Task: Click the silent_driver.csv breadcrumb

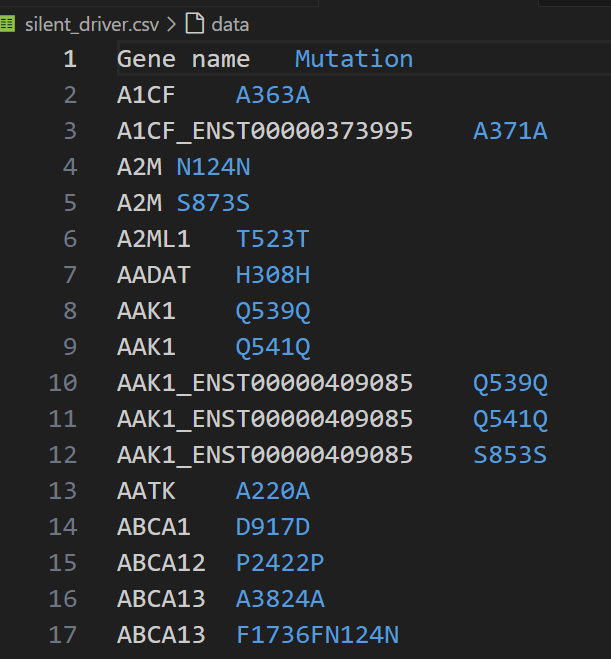Action: click(92, 25)
